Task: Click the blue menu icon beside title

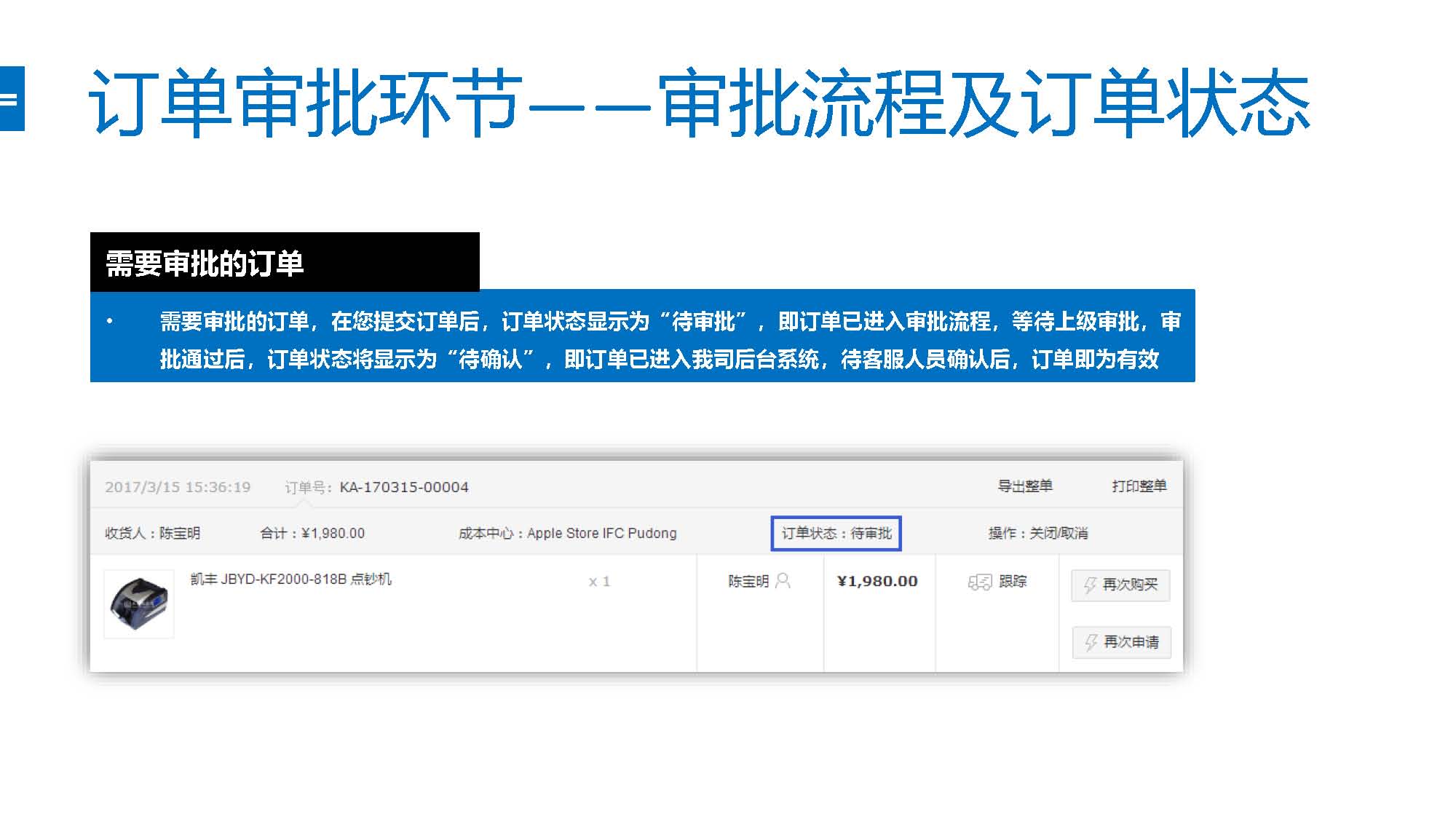Action: 12,98
